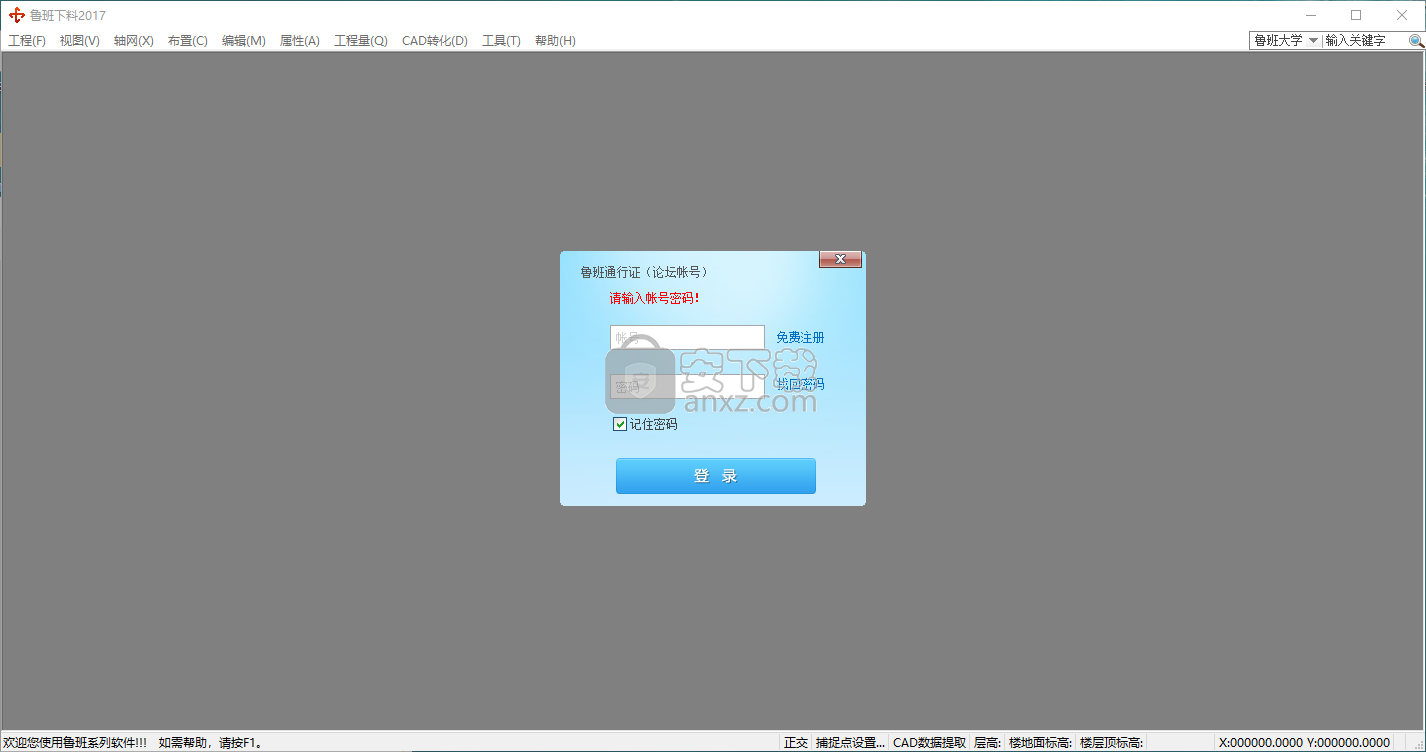
Task: Close the 鲁班下料2017 main window
Action: pyautogui.click(x=1402, y=15)
